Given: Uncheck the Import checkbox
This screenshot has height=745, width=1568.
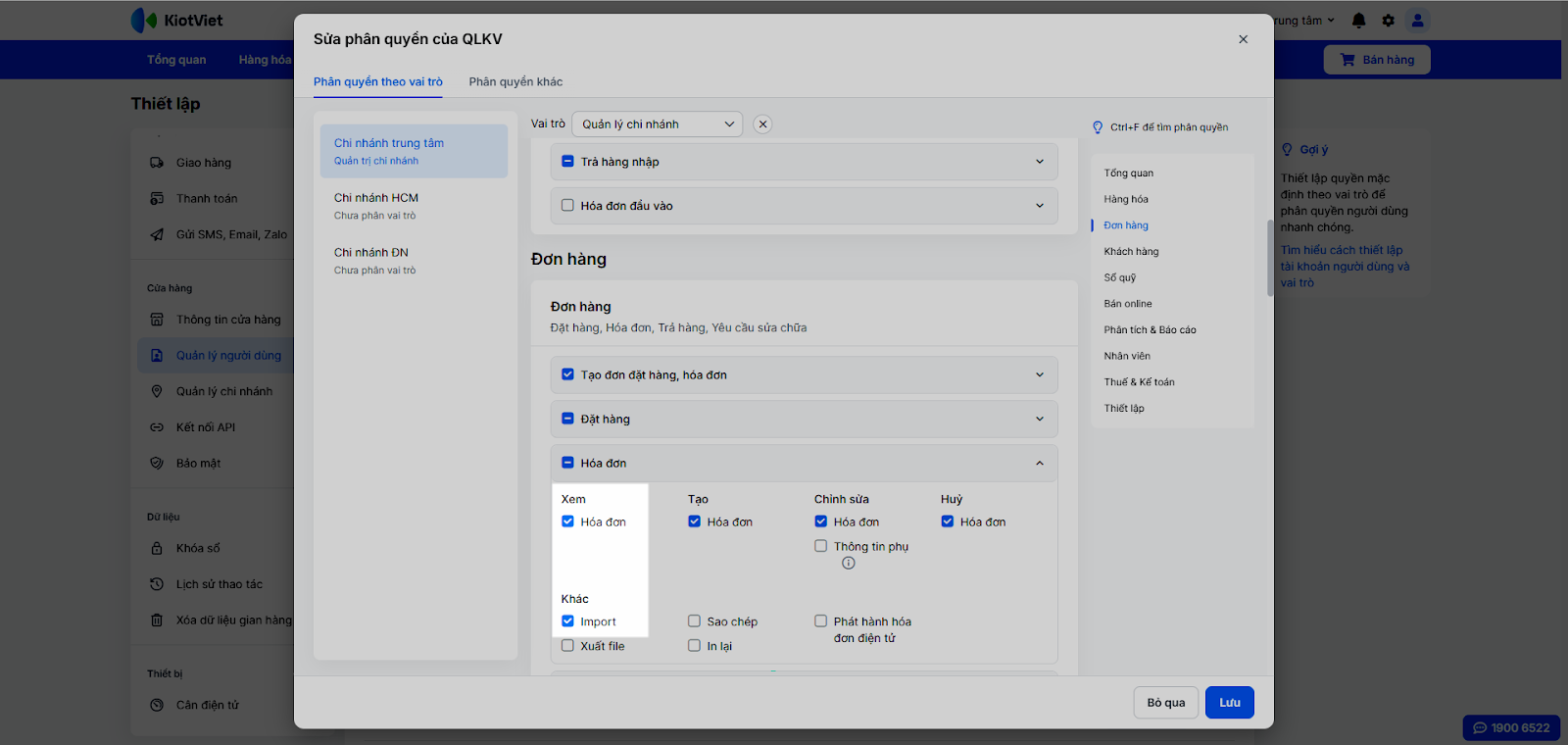Looking at the screenshot, I should click(567, 621).
